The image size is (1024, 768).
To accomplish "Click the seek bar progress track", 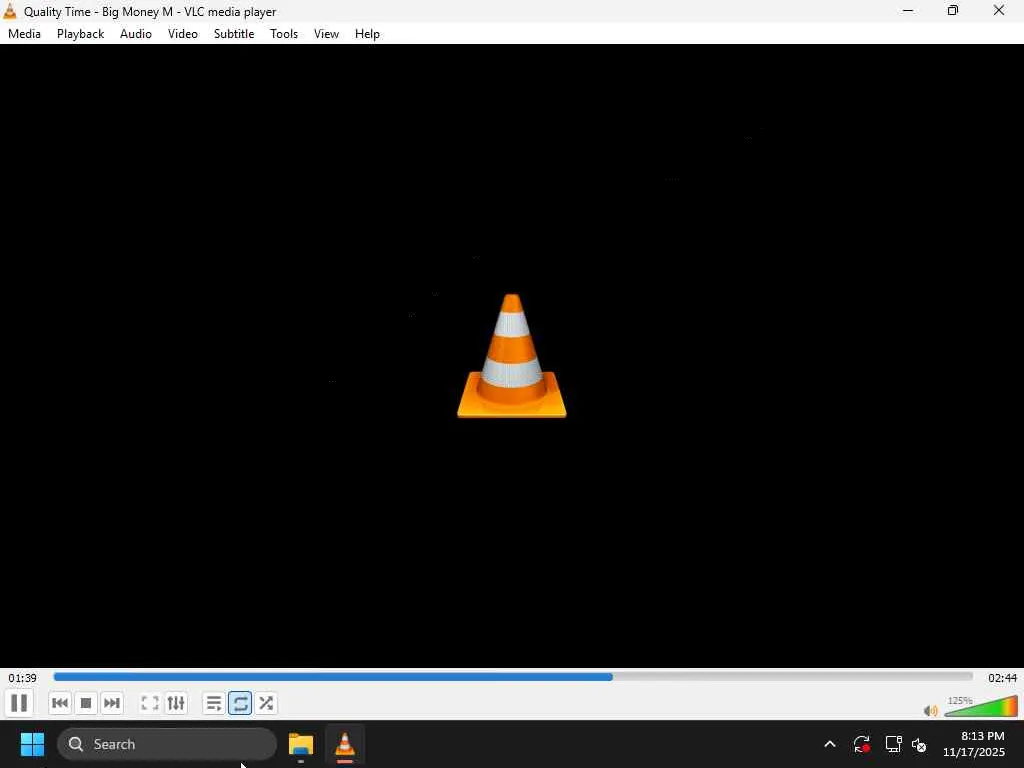I will click(513, 677).
